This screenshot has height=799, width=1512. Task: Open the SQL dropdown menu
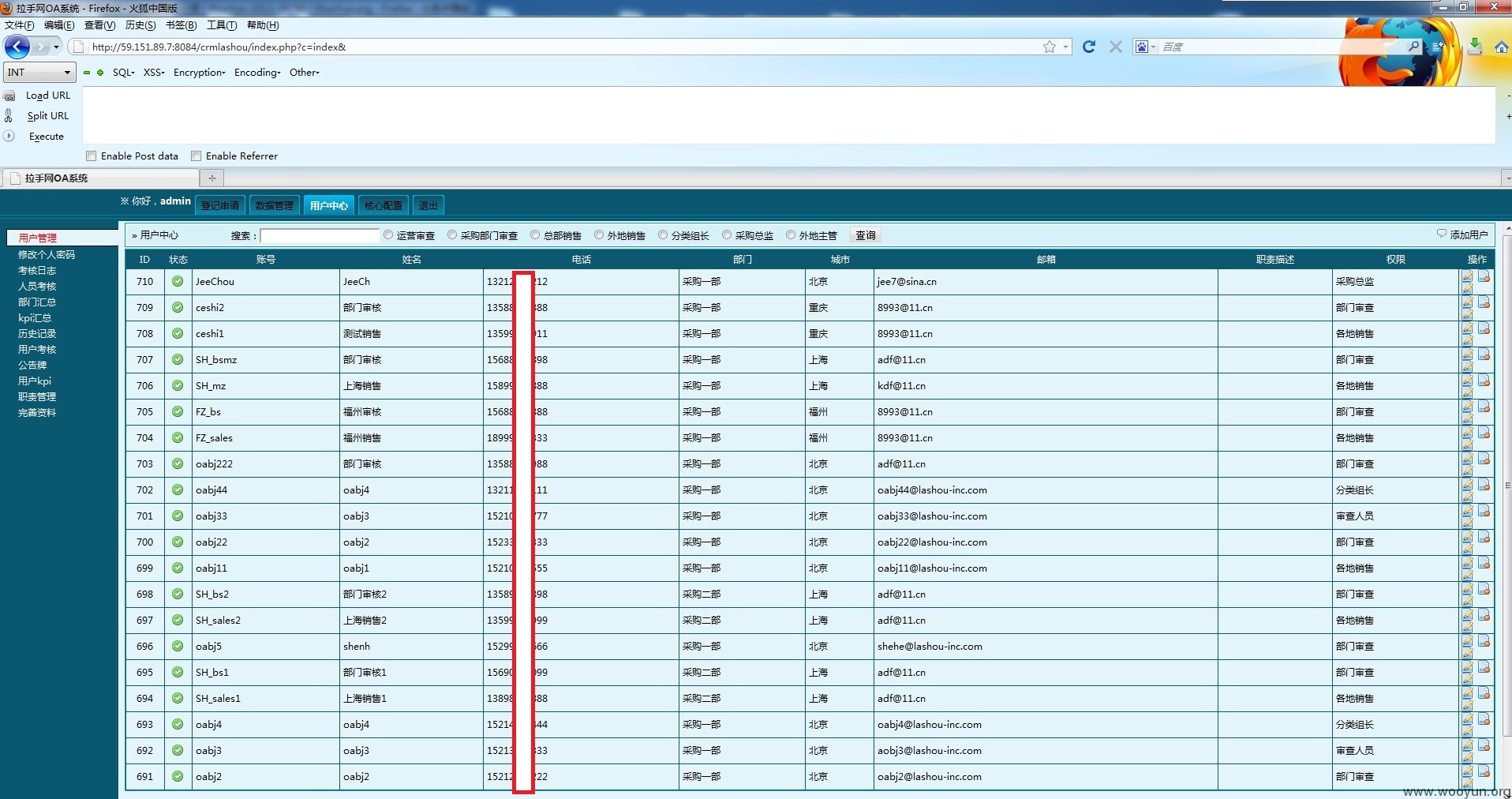click(124, 73)
